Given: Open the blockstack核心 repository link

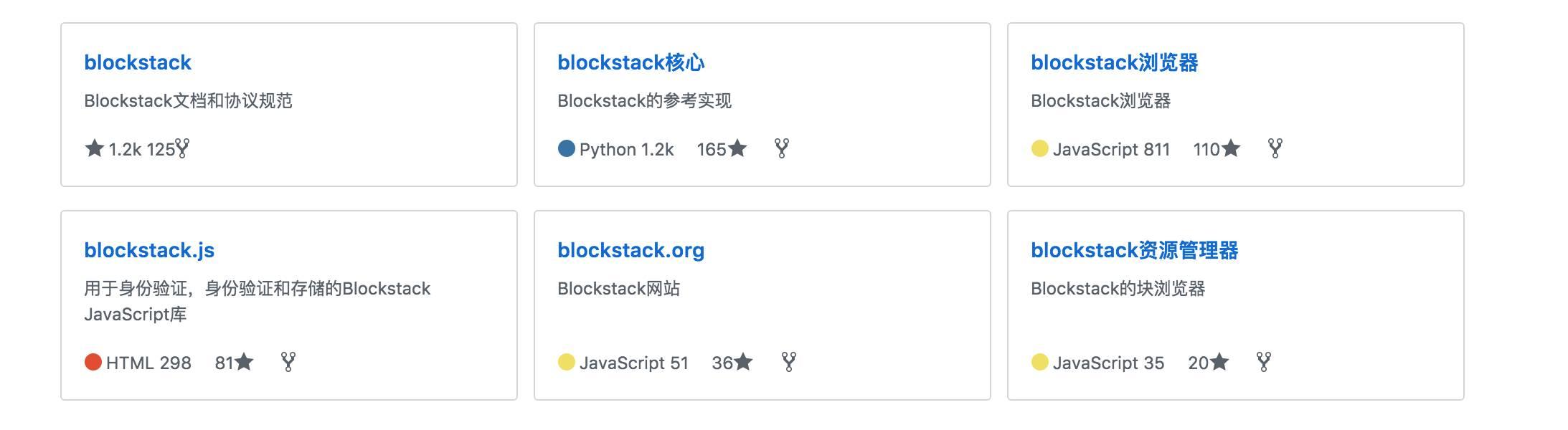Looking at the screenshot, I should [x=631, y=63].
